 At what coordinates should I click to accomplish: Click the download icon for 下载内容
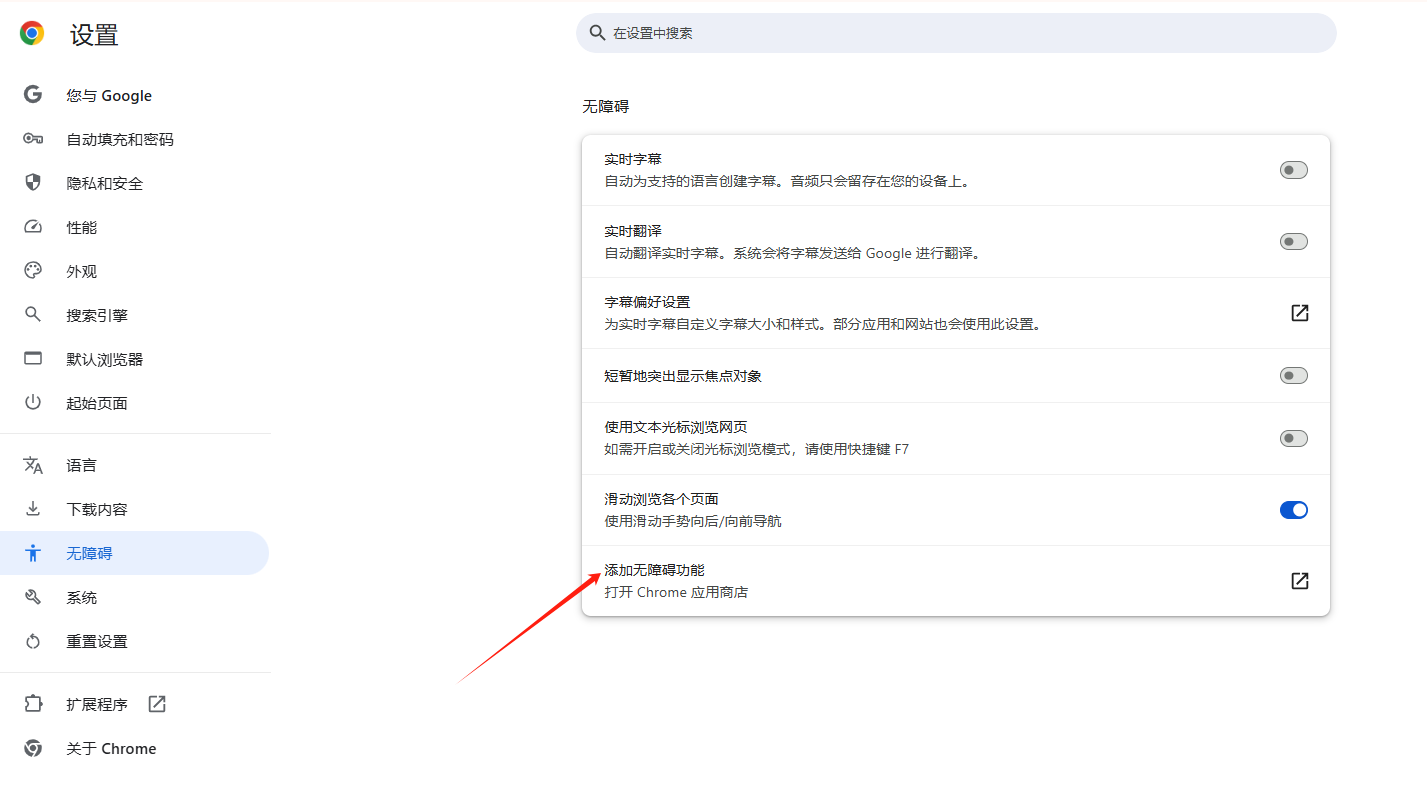click(x=33, y=509)
